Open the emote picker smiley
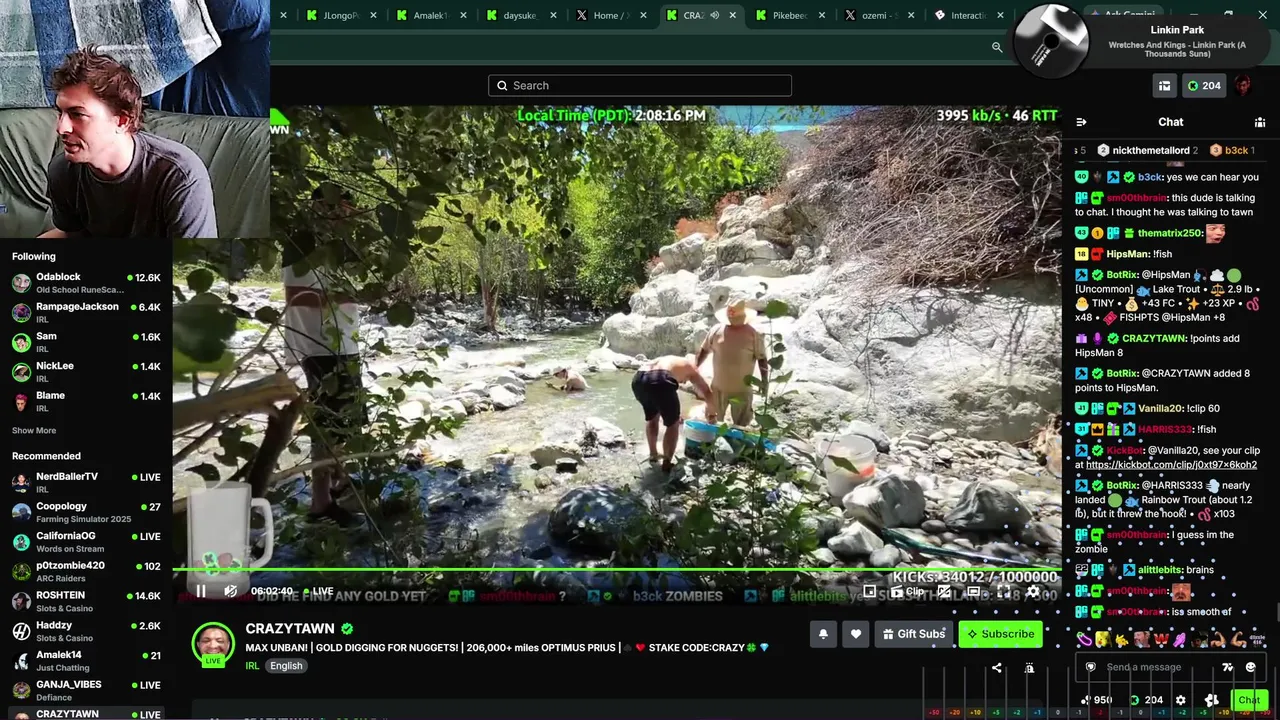Viewport: 1280px width, 720px height. tap(1250, 667)
